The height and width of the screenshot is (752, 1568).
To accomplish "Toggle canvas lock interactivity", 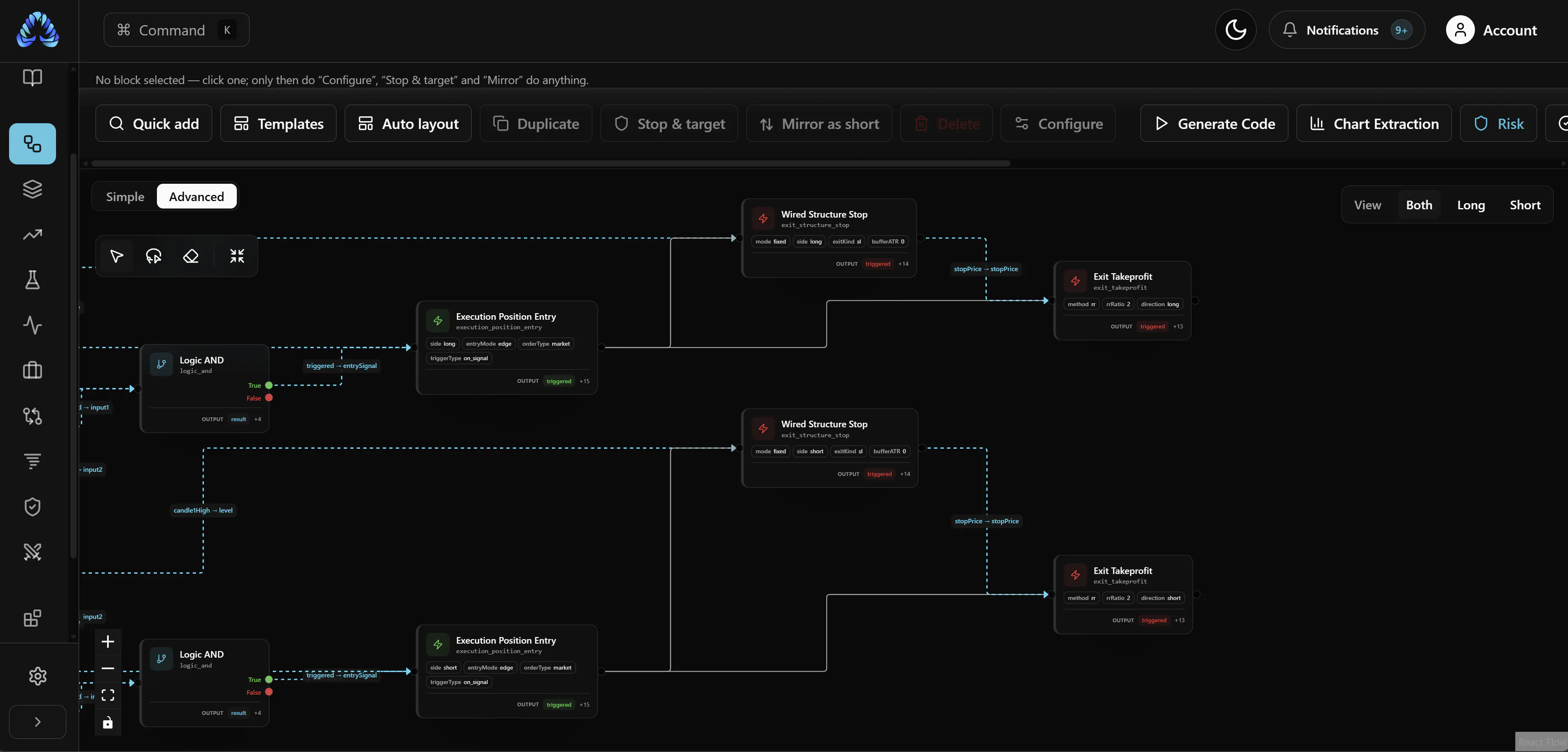I will [x=108, y=723].
